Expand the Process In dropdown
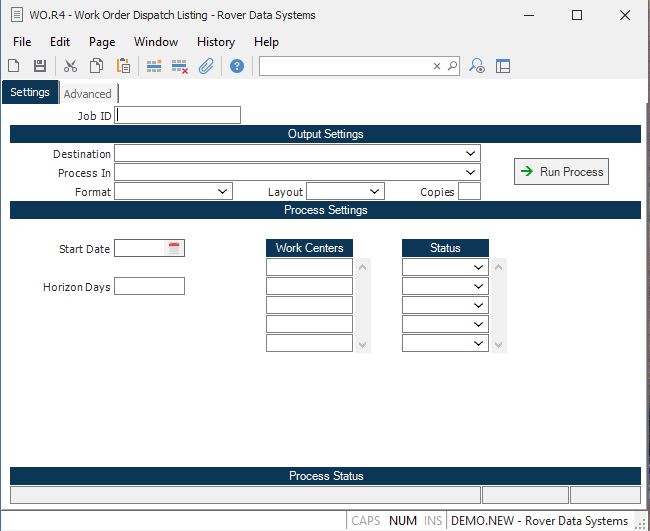Viewport: 650px width, 531px height. 470,173
